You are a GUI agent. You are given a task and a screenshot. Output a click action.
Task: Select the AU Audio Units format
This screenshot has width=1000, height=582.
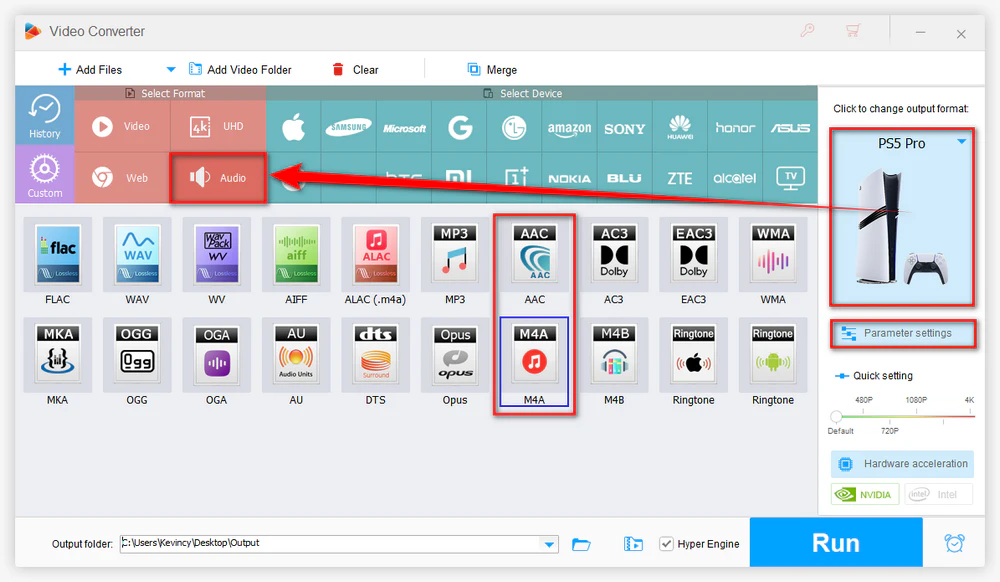pyautogui.click(x=296, y=355)
